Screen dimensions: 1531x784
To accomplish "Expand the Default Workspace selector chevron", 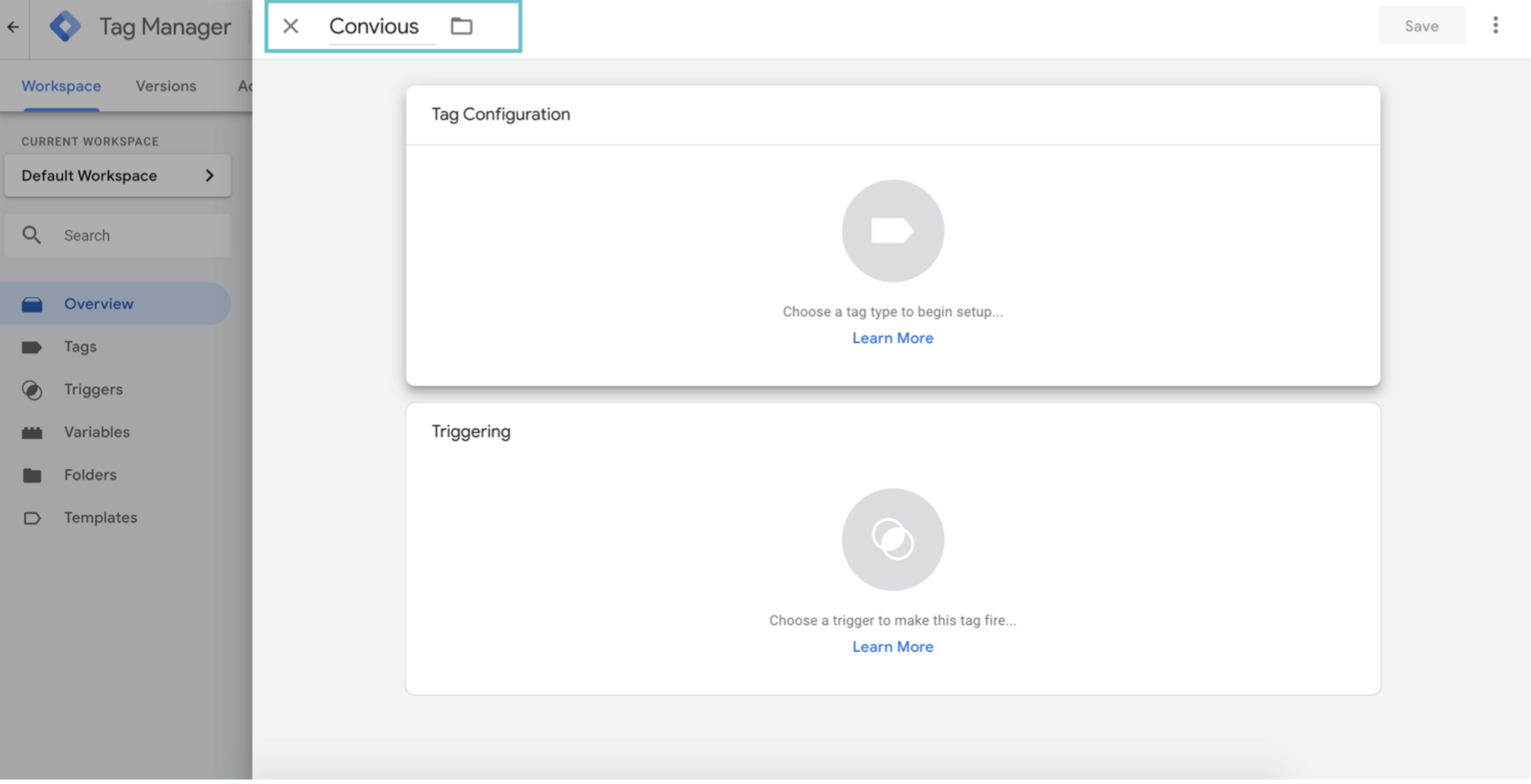I will click(209, 176).
